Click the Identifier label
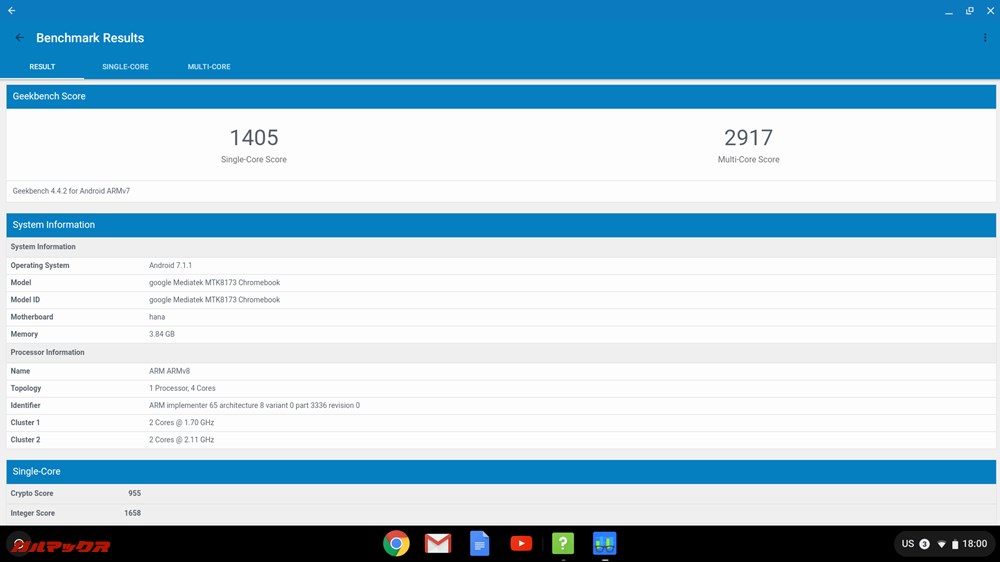This screenshot has width=1000, height=562. point(26,405)
